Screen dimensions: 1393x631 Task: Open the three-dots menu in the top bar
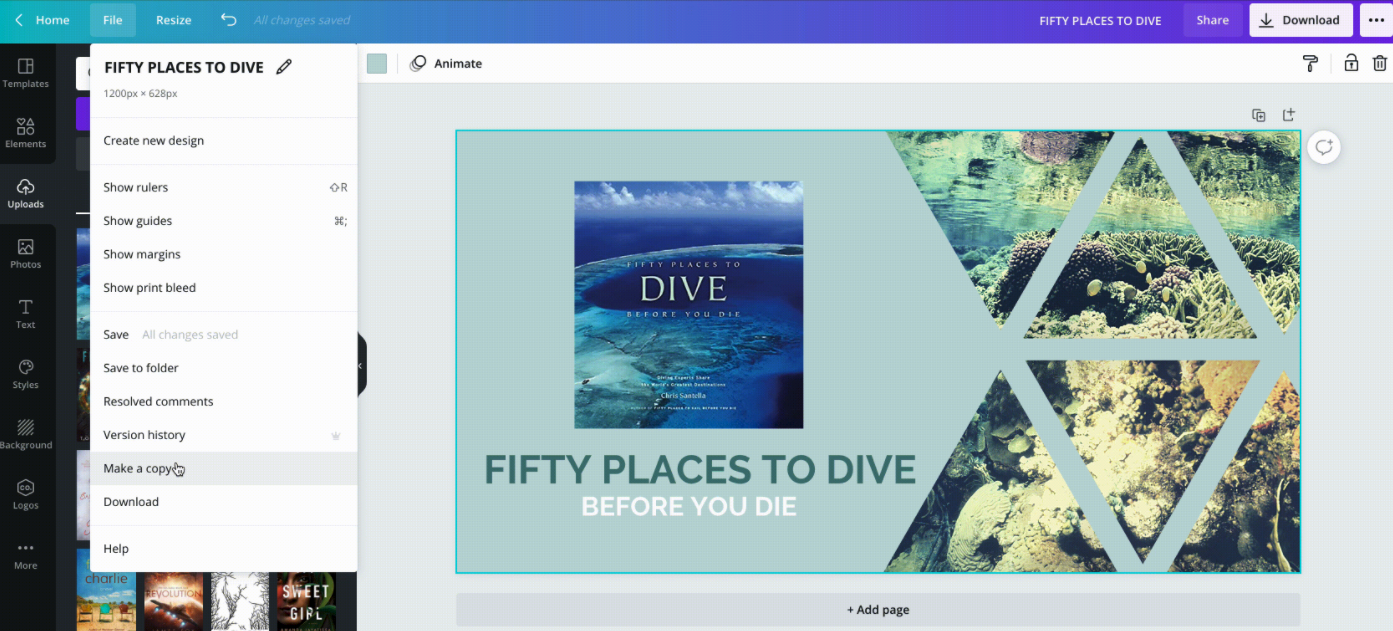(x=1376, y=20)
